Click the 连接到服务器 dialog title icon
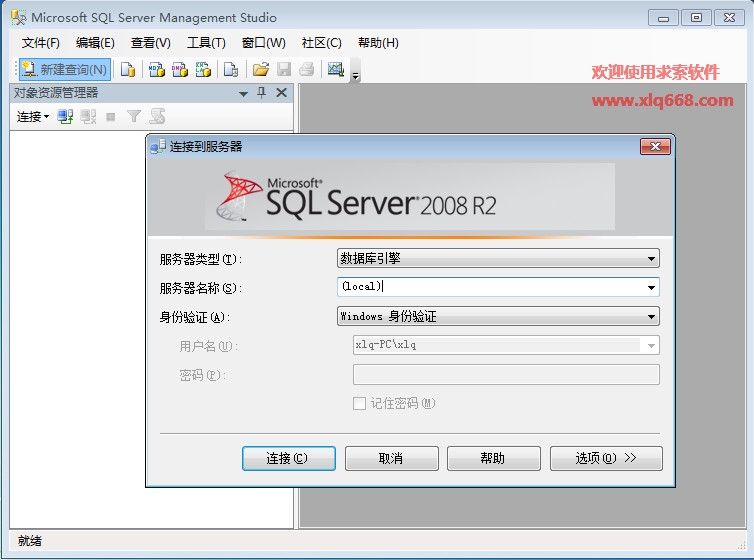 (158, 146)
